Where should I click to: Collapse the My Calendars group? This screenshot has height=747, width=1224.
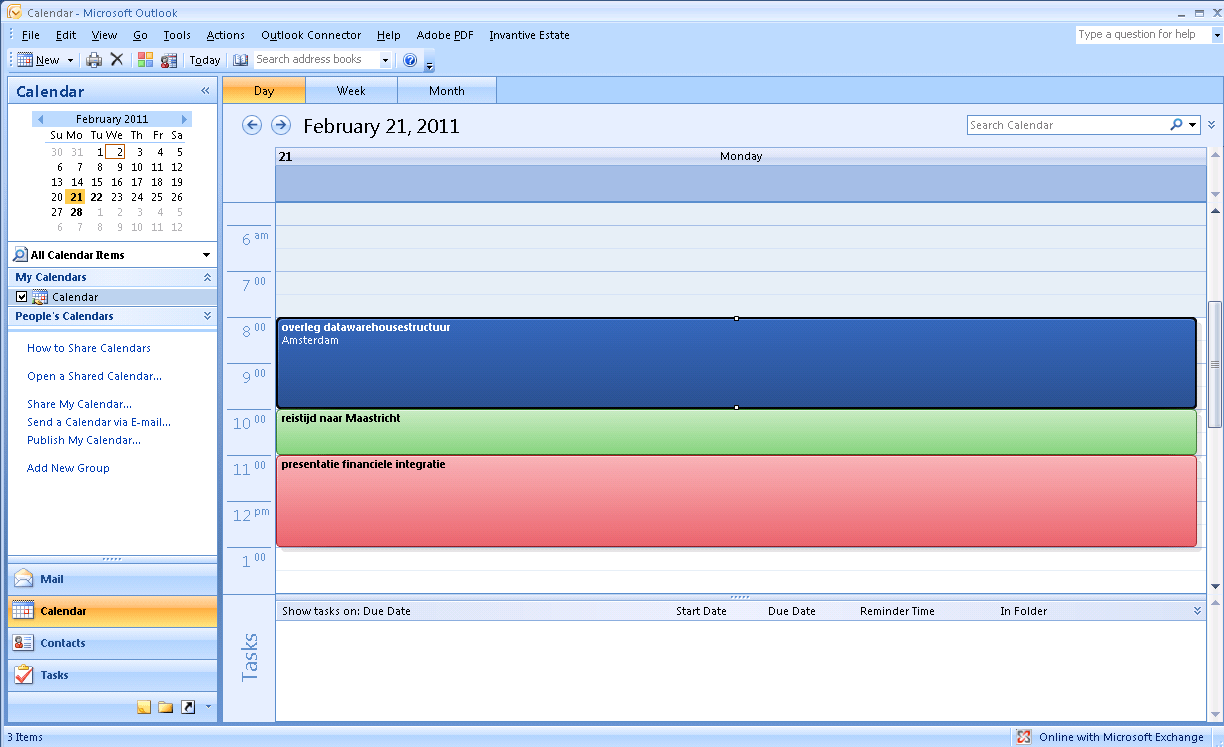tap(207, 277)
